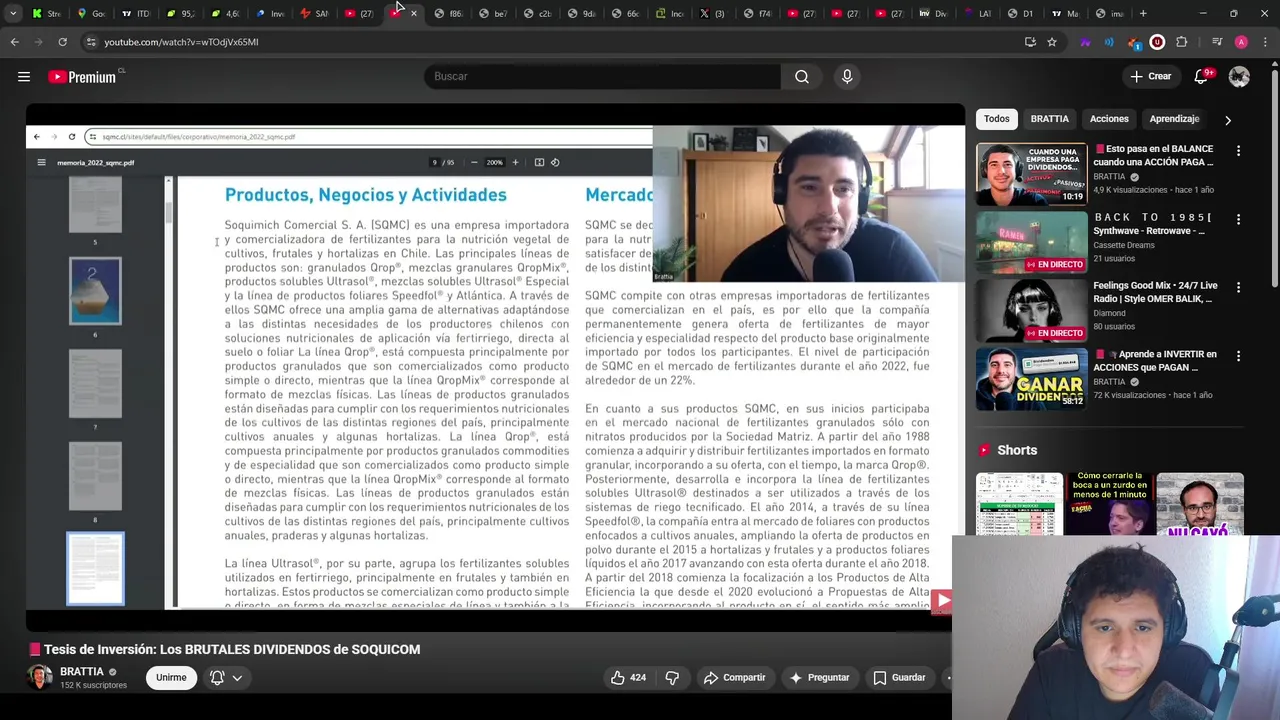Open the YouTube guide hamburger menu
Screen dimensions: 1280x720
24,77
